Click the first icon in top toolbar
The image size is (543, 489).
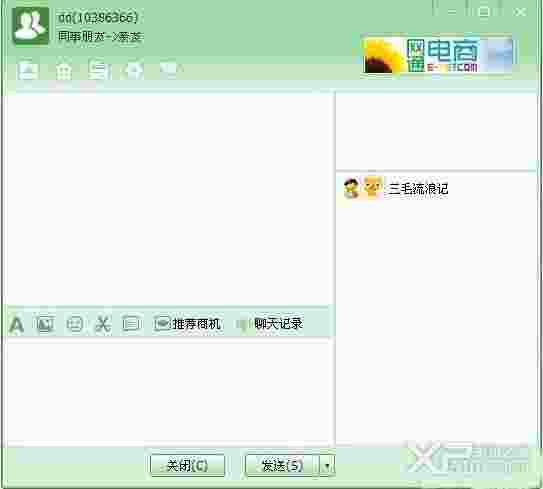[27, 70]
